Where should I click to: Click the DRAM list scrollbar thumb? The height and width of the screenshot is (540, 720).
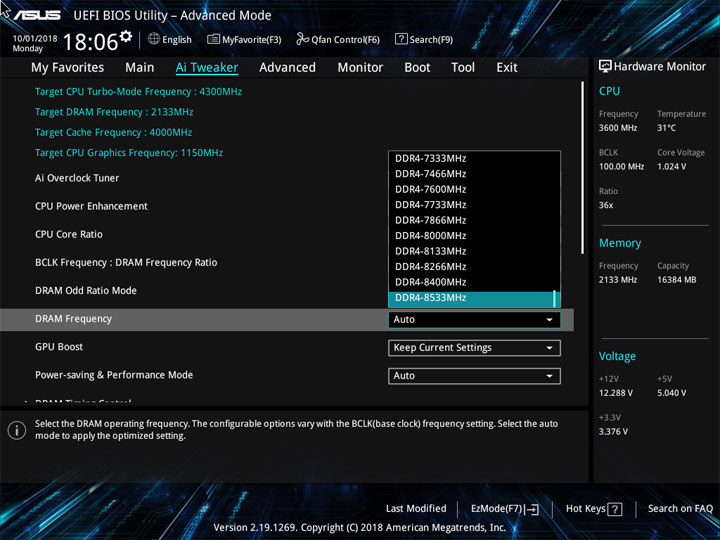(x=555, y=298)
